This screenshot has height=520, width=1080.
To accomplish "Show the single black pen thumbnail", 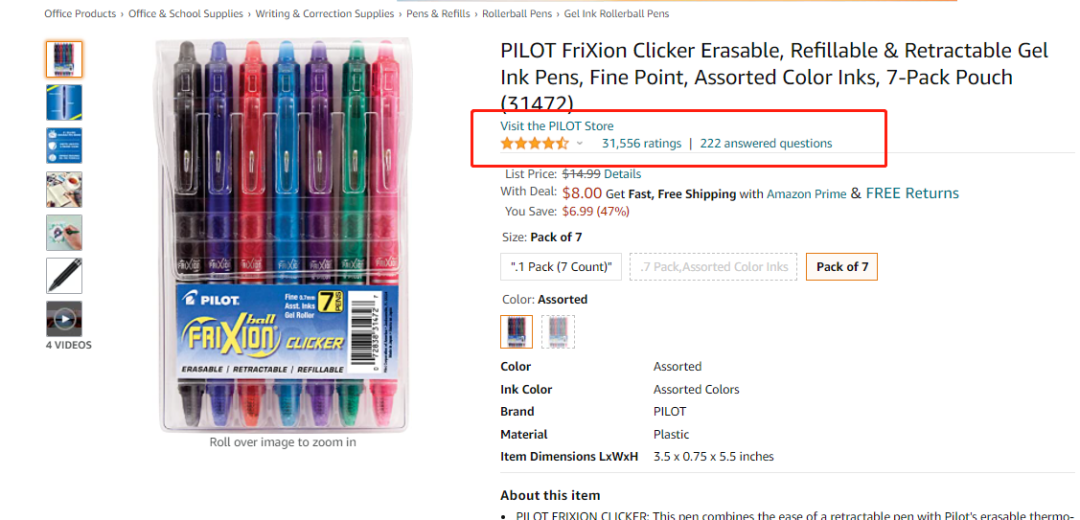I will pyautogui.click(x=65, y=275).
